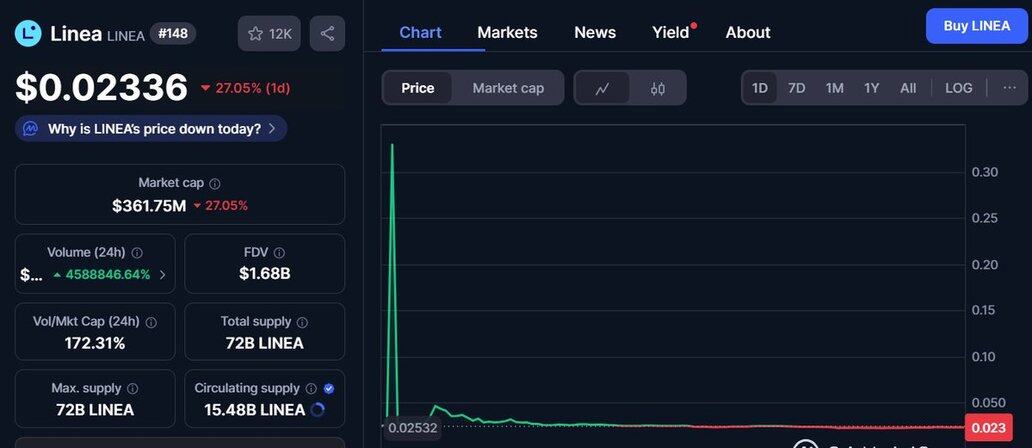Click the verified circulating supply badge

click(329, 389)
